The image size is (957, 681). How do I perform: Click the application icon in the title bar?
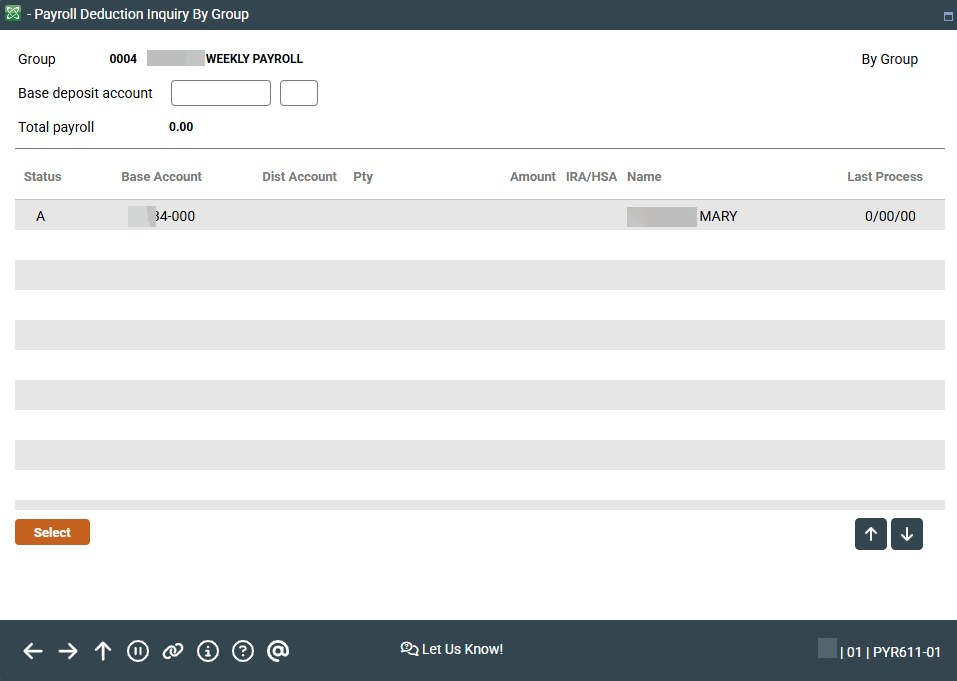(x=14, y=14)
